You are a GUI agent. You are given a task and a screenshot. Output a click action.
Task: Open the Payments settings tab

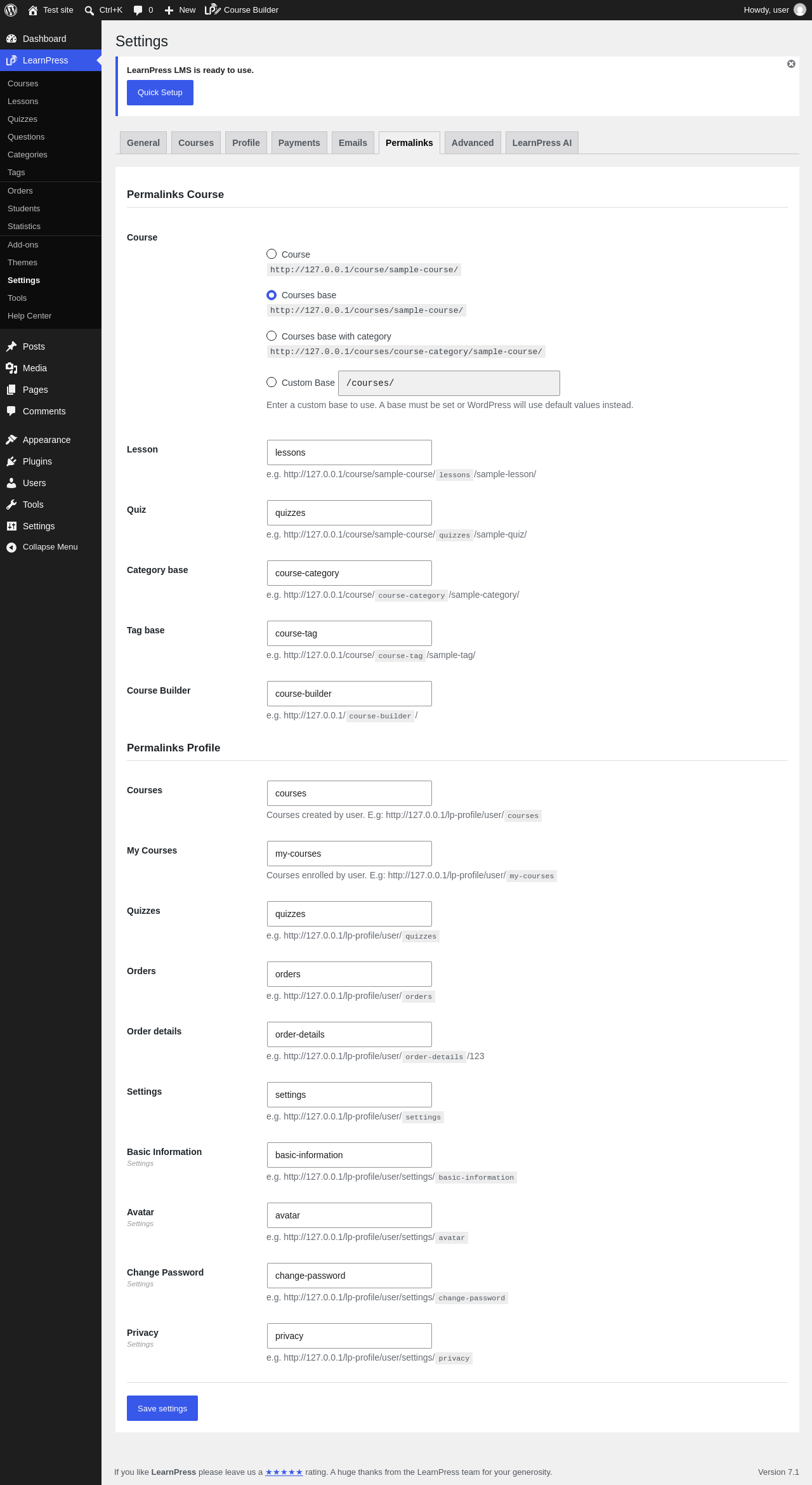pyautogui.click(x=299, y=143)
